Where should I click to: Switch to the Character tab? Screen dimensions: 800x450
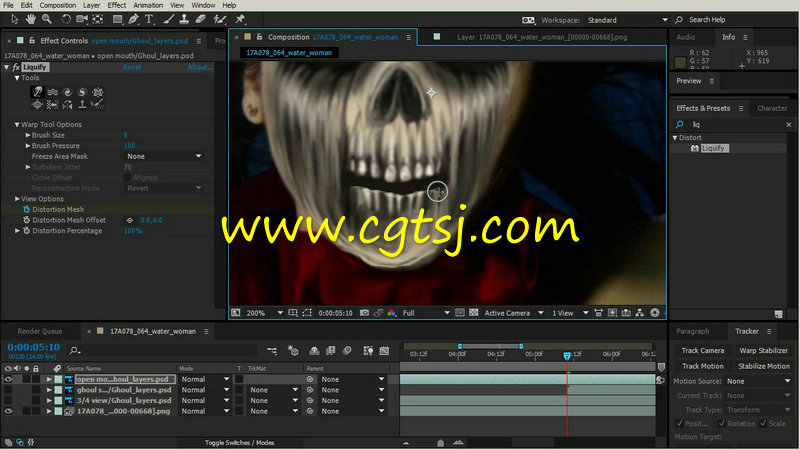(772, 108)
